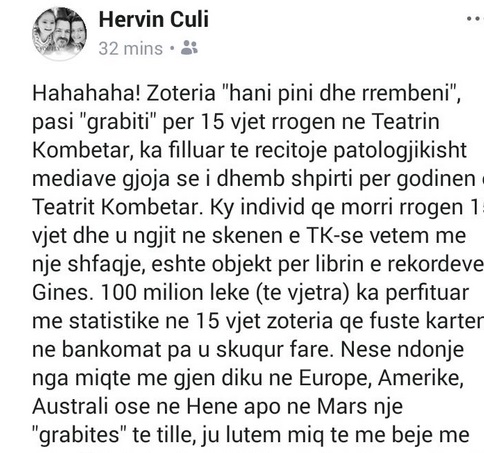Click the word "Hene" in the post

[212, 407]
